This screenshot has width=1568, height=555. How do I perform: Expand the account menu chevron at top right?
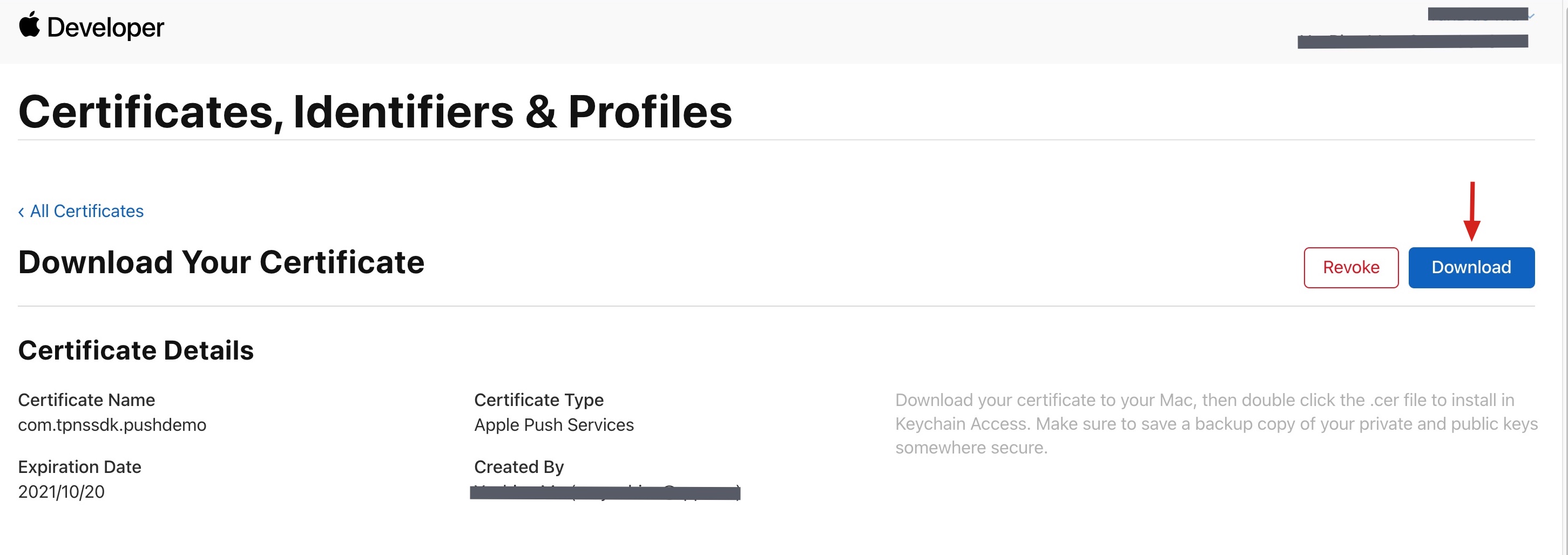click(x=1530, y=16)
